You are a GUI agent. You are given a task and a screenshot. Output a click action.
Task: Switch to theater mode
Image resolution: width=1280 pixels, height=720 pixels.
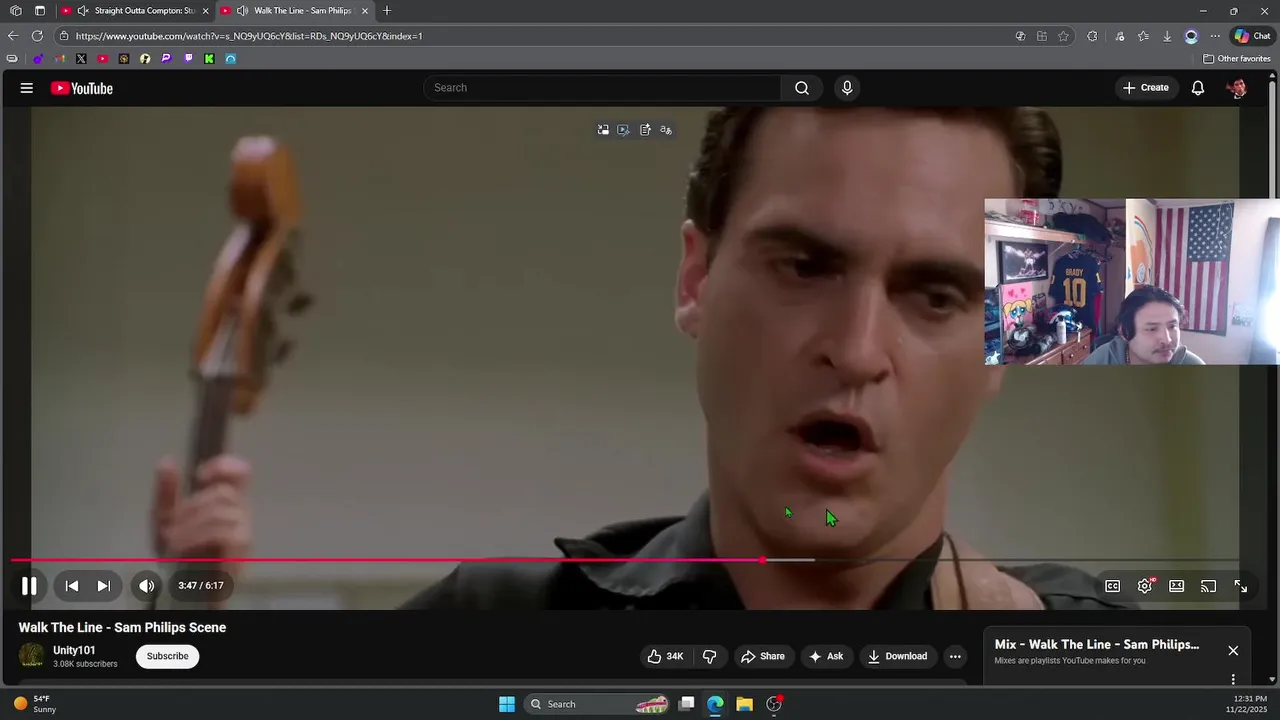1177,586
